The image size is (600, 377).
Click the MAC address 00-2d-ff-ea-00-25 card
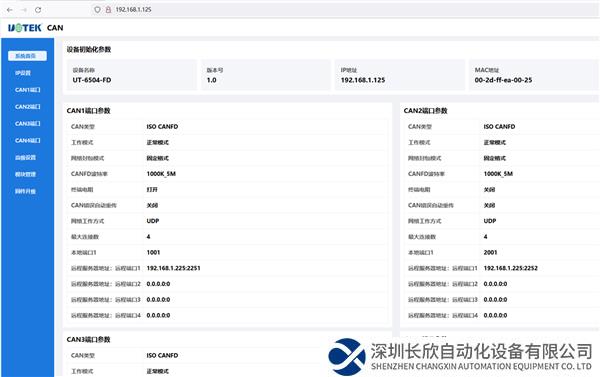click(x=534, y=75)
